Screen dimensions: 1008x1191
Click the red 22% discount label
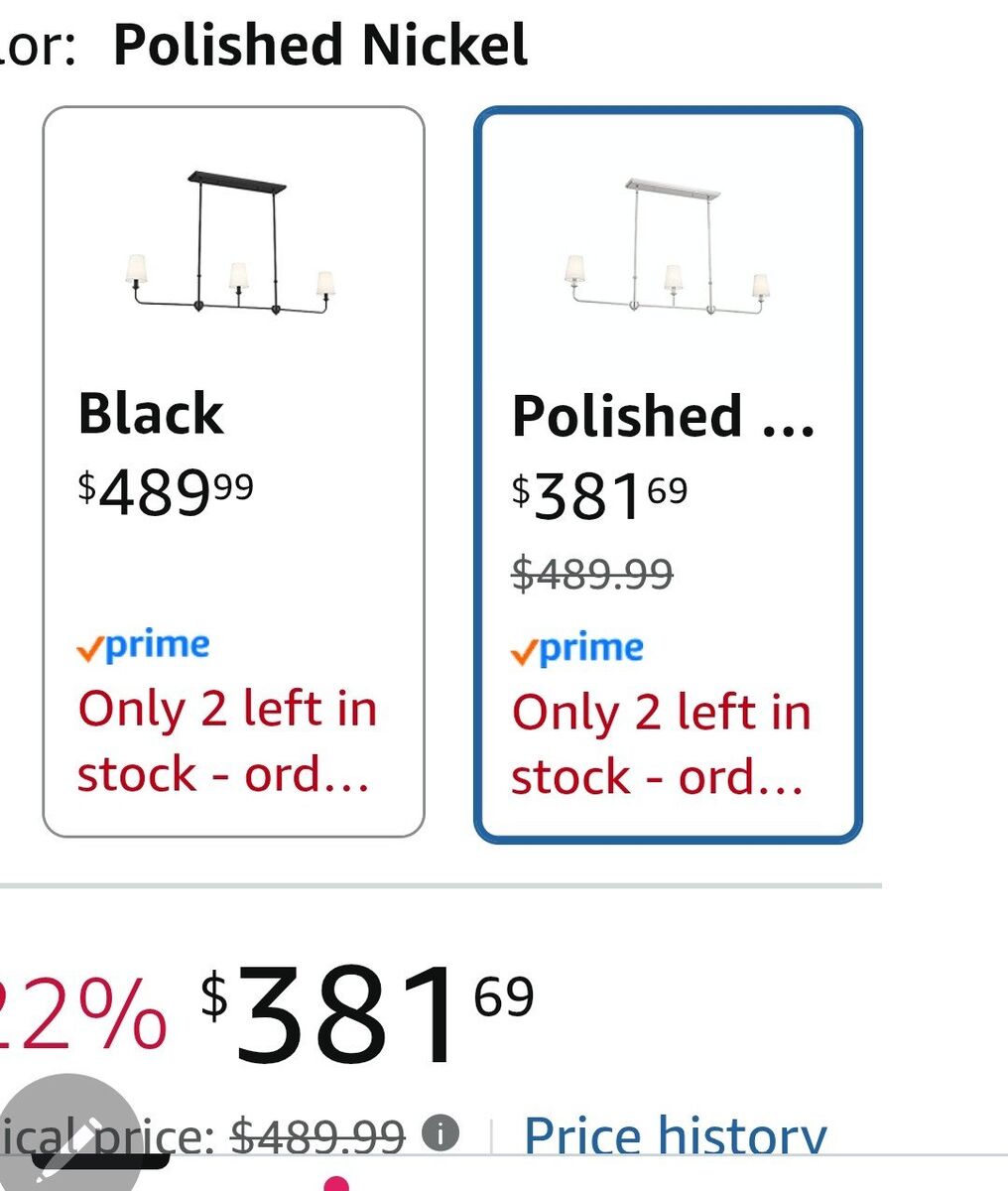point(84,1014)
